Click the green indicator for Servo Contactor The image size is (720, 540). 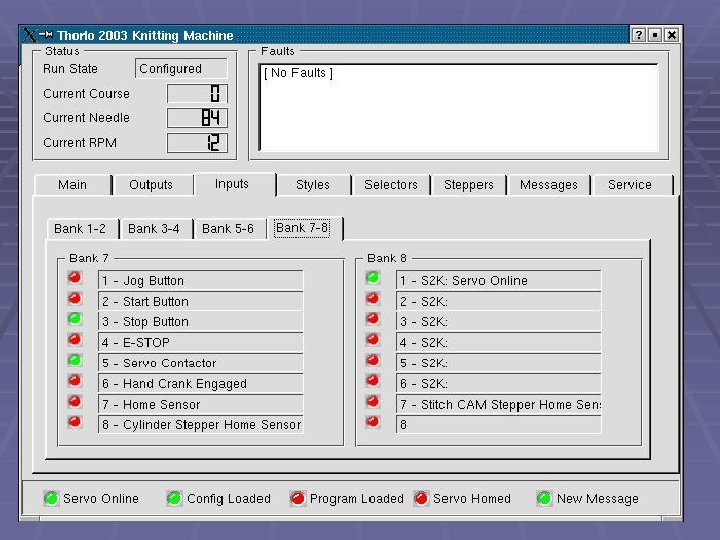[x=75, y=360]
